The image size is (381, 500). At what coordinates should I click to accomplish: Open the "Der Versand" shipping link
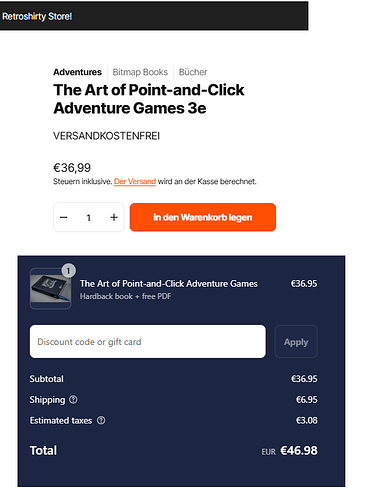click(135, 181)
